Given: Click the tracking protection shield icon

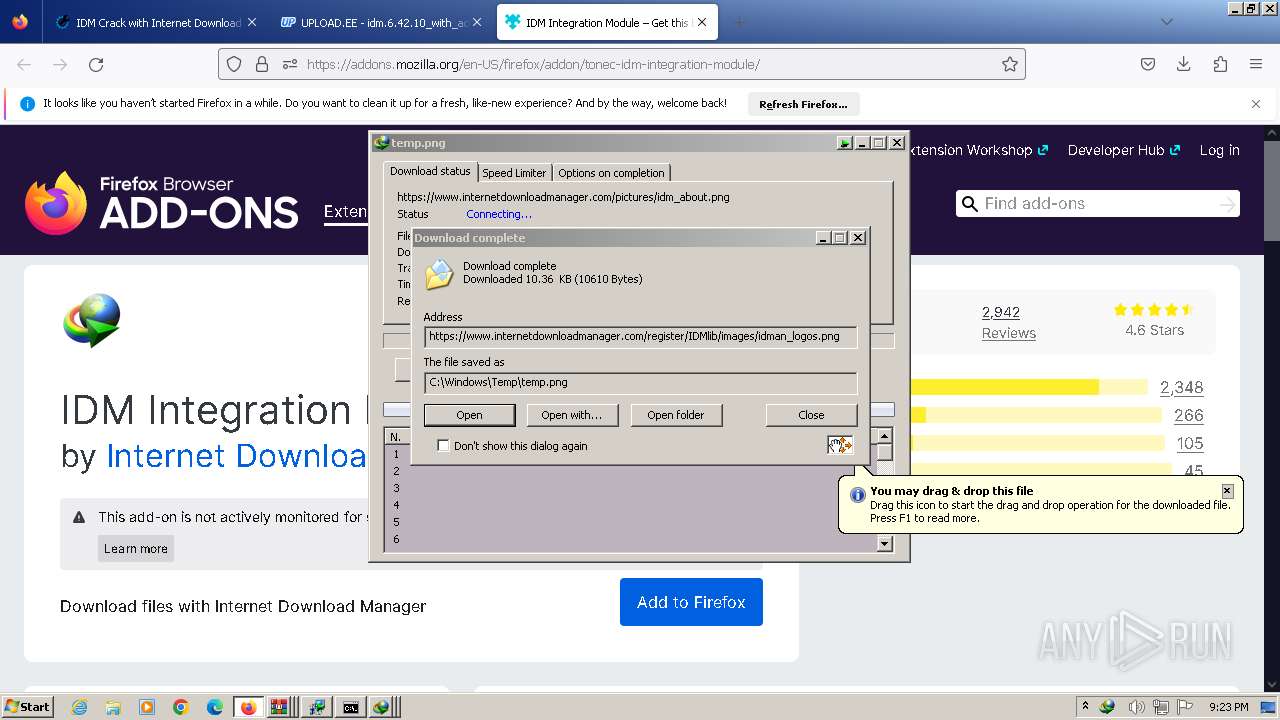Looking at the screenshot, I should pyautogui.click(x=234, y=65).
